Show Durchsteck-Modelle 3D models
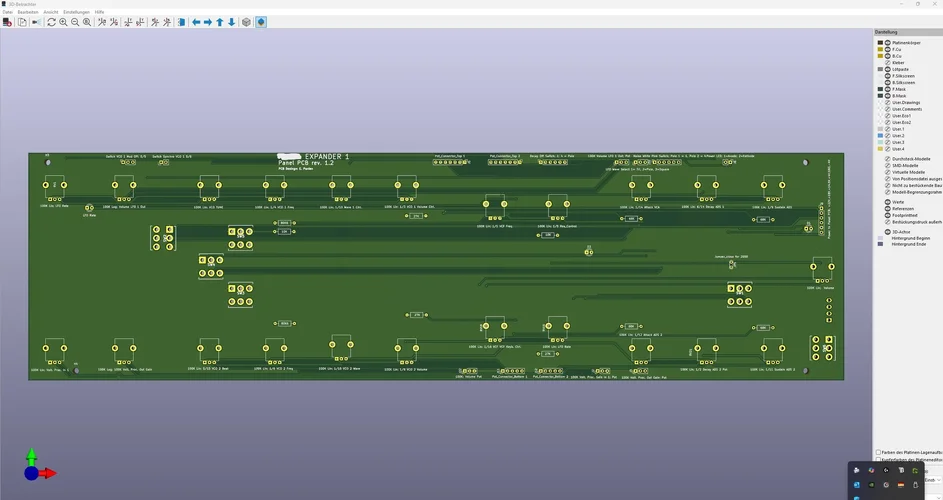The width and height of the screenshot is (943, 500). tap(888, 159)
